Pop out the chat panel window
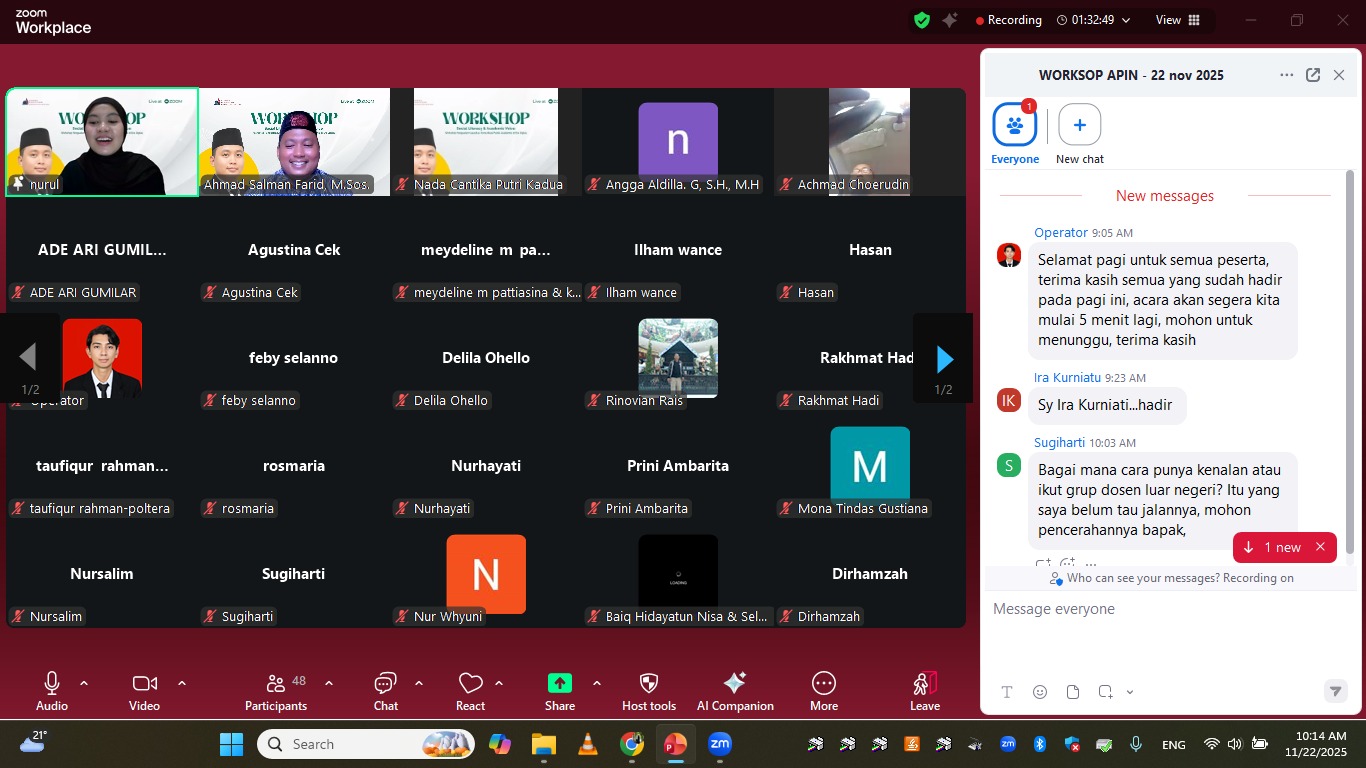The width and height of the screenshot is (1366, 768). click(x=1313, y=75)
